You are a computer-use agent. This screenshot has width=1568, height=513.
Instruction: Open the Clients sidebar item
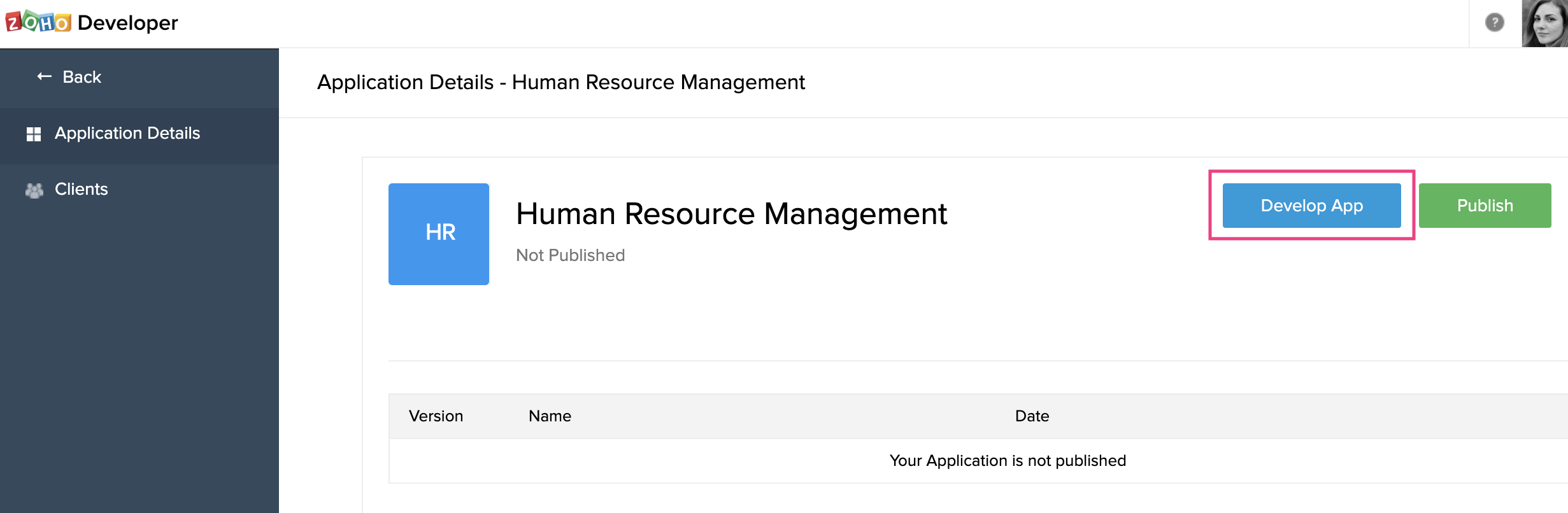(x=81, y=189)
